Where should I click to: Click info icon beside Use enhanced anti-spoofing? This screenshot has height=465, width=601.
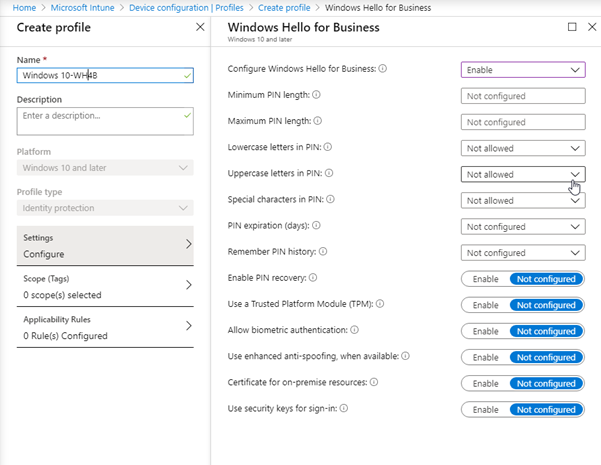click(406, 356)
